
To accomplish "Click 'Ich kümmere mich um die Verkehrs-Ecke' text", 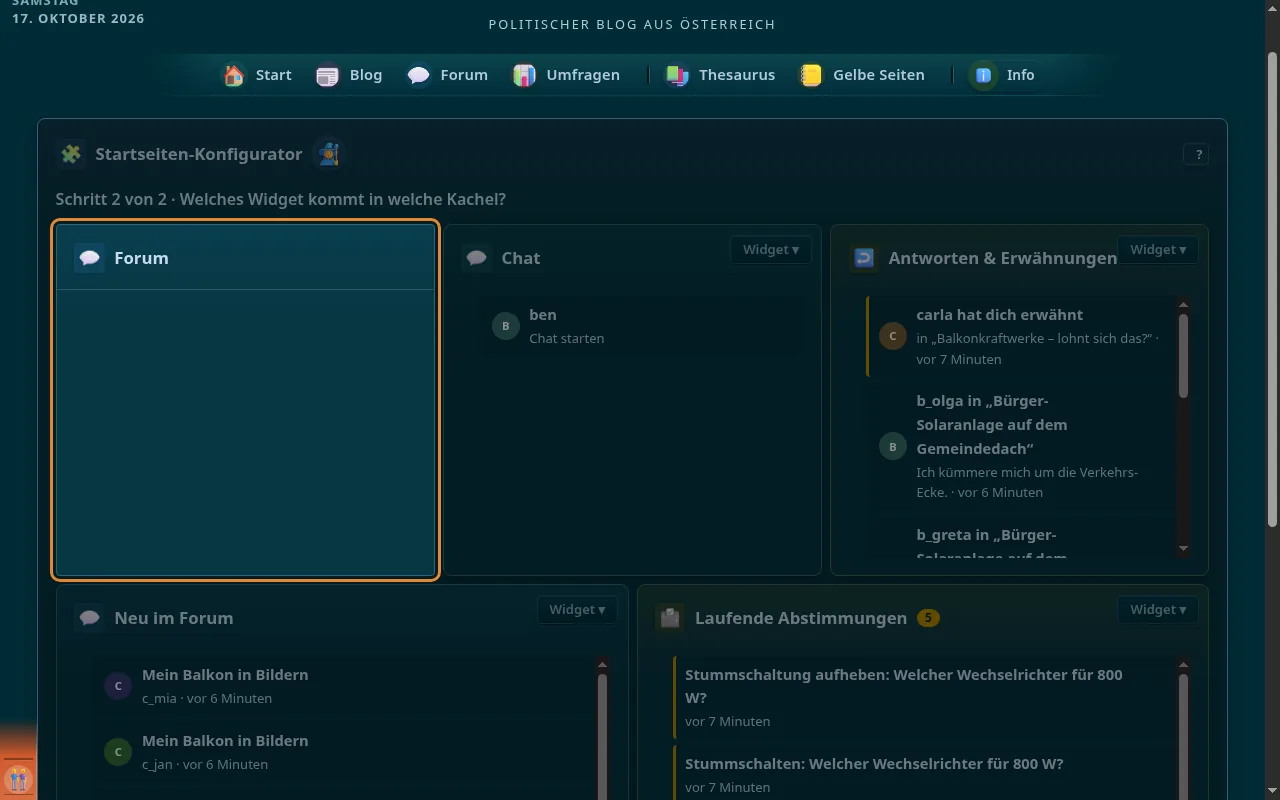I will pyautogui.click(x=1027, y=482).
